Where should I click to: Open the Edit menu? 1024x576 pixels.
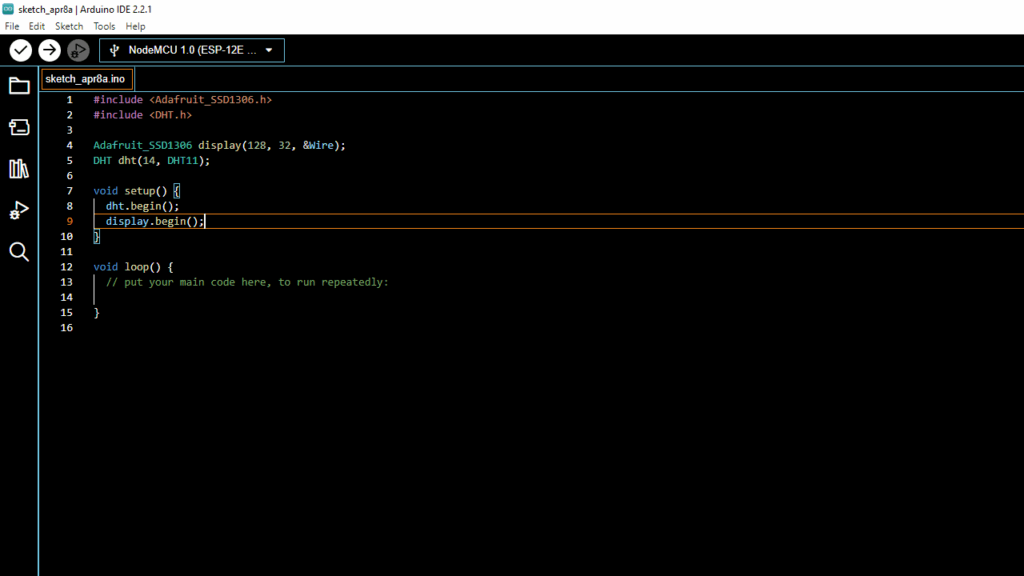click(37, 27)
